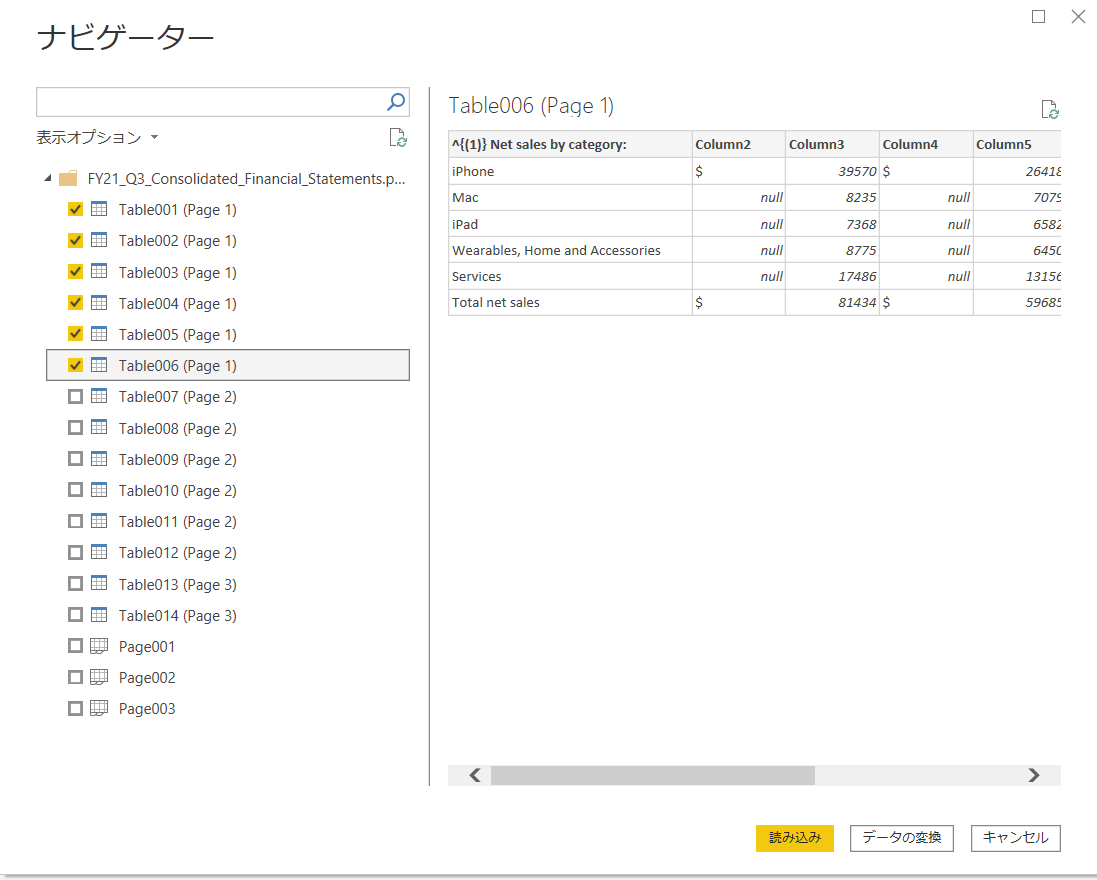Viewport: 1097px width, 880px height.
Task: Uncheck the Table004 (Page 1) checkbox
Action: click(x=76, y=303)
